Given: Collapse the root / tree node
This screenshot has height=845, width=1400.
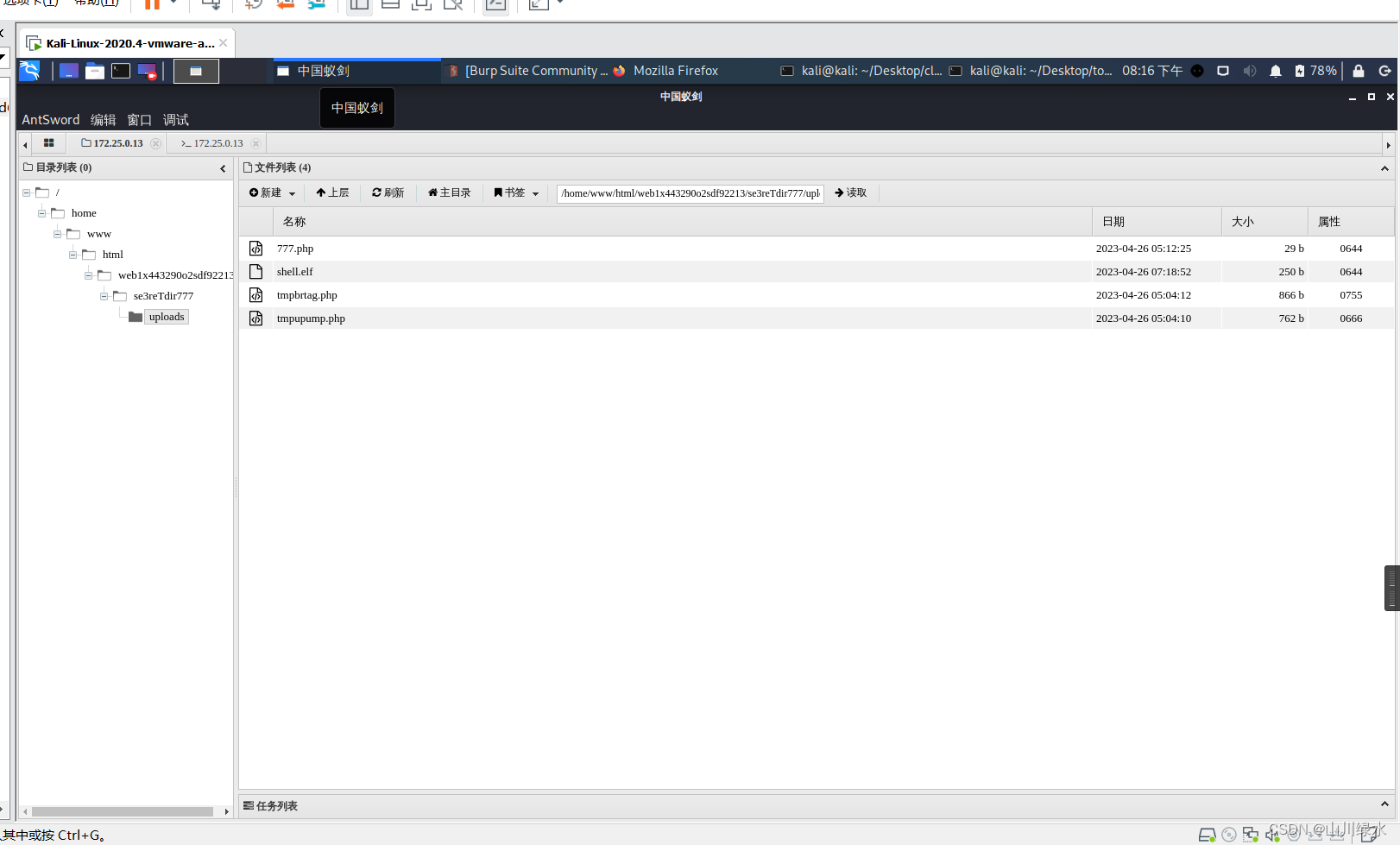Looking at the screenshot, I should pos(27,192).
